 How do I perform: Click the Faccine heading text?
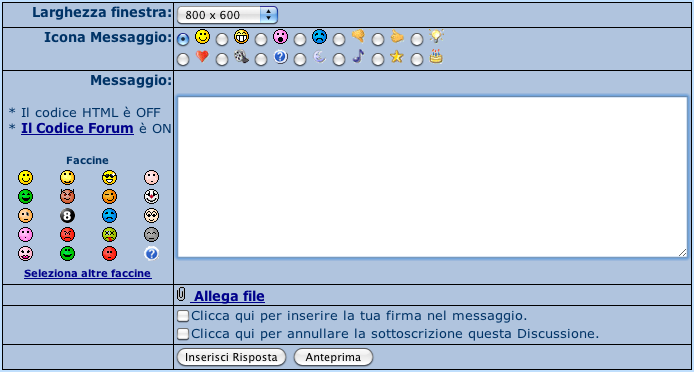pyautogui.click(x=87, y=160)
